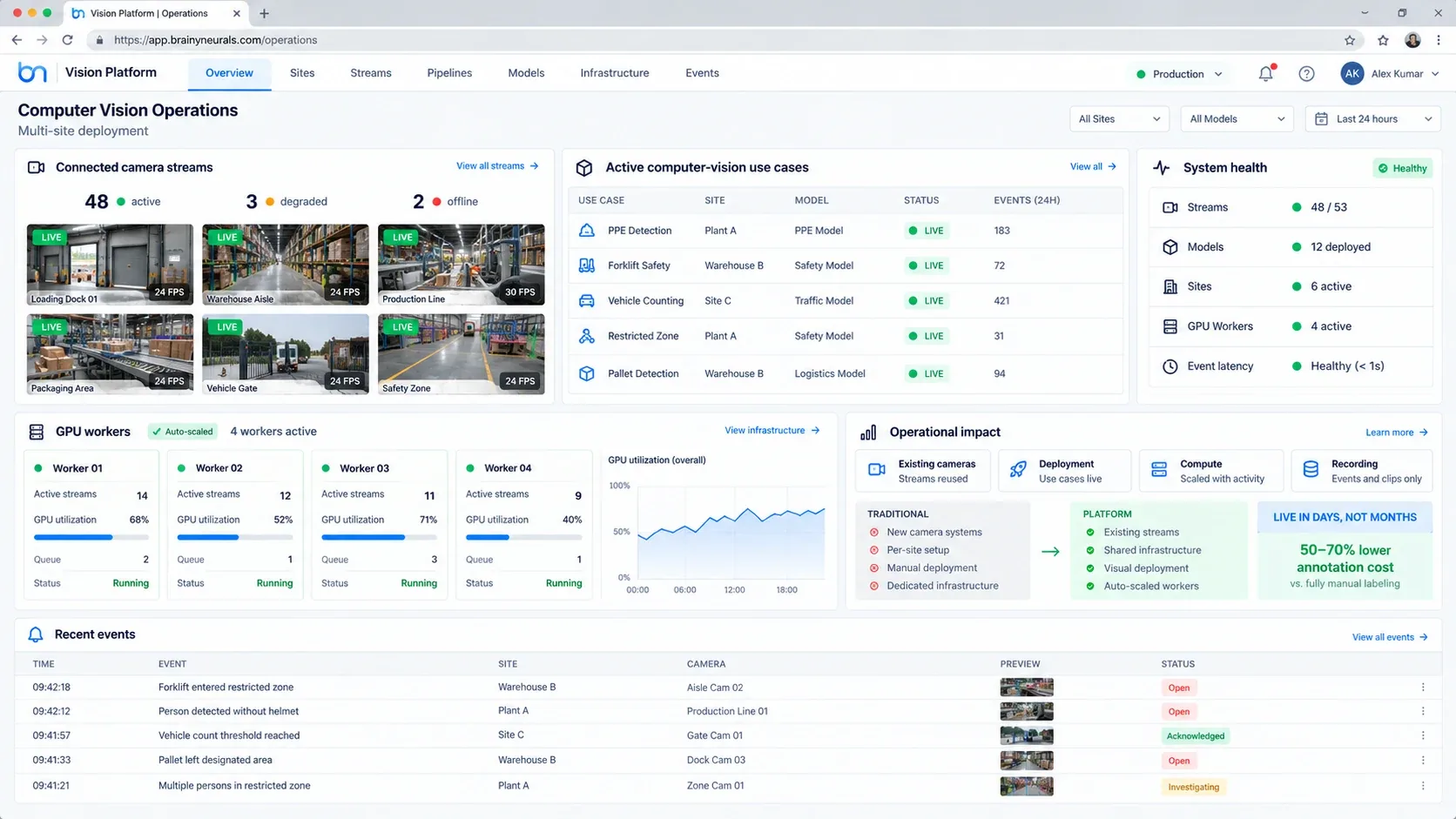This screenshot has height=819, width=1456.
Task: Click the System health pulse icon
Action: click(x=1162, y=168)
